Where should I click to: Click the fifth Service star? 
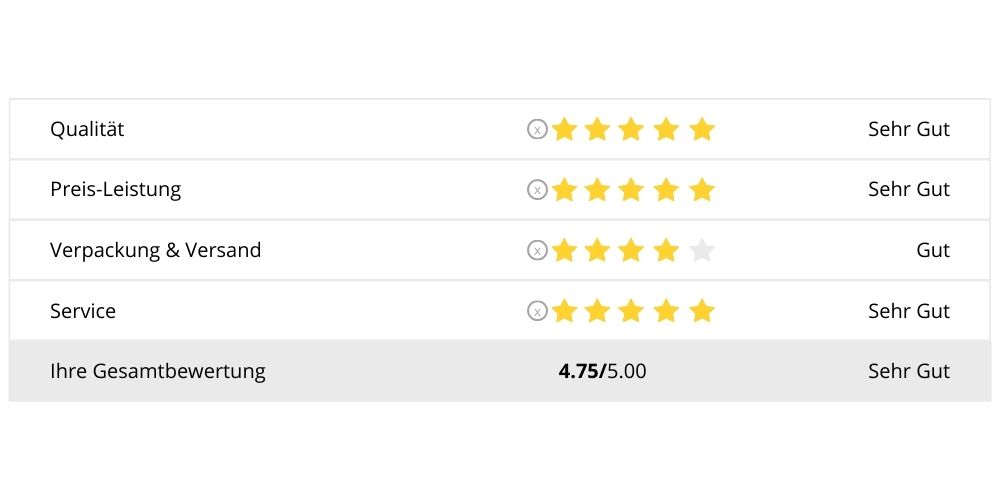coord(702,311)
